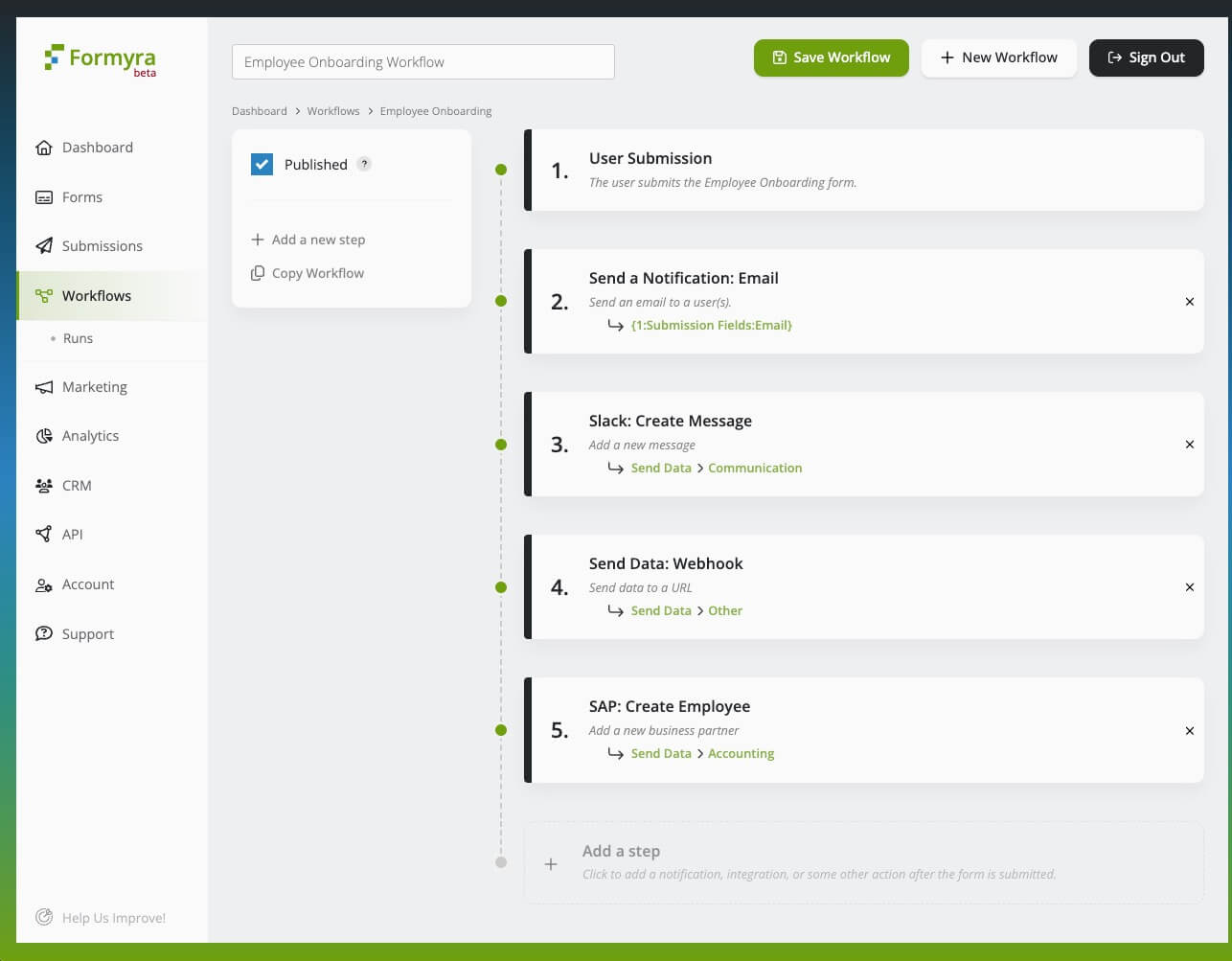Remove the Send Data: Webhook step
The width and height of the screenshot is (1232, 961).
(1190, 587)
